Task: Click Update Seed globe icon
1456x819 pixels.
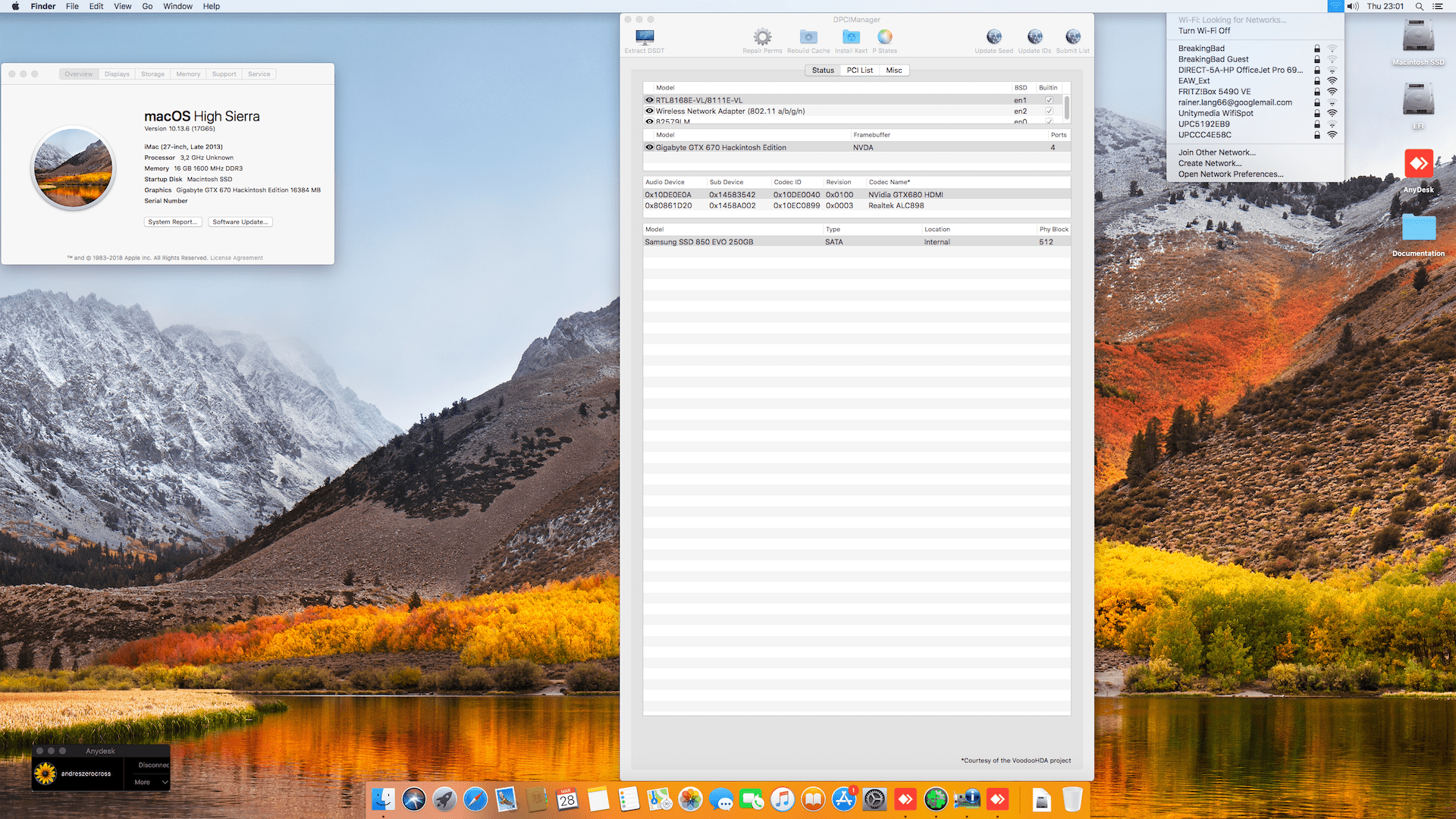Action: pyautogui.click(x=993, y=40)
